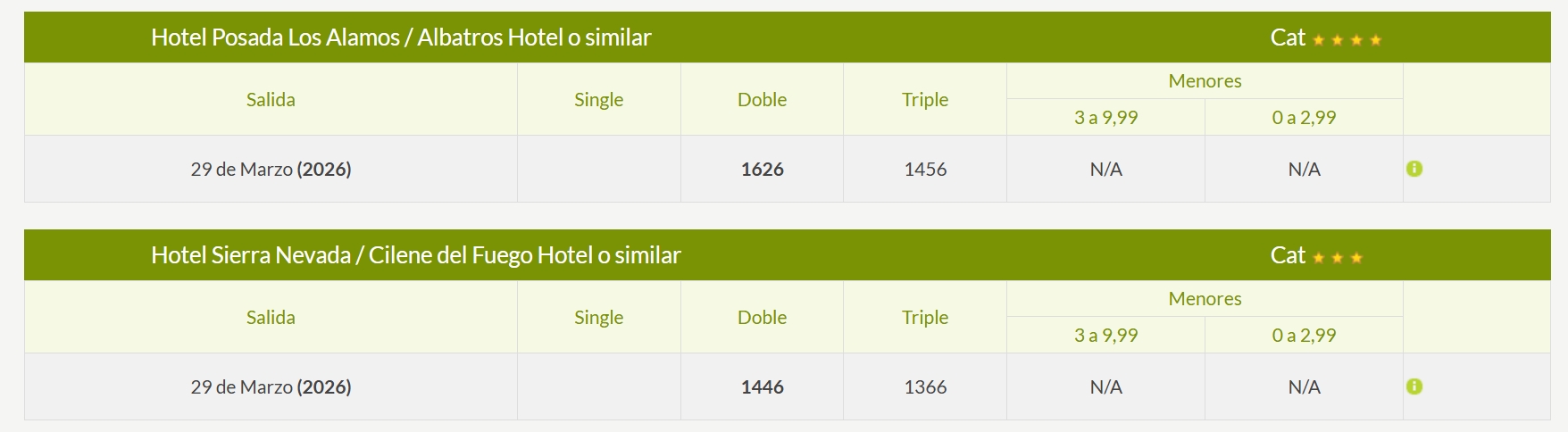This screenshot has height=432, width=1568.
Task: Click the four-star rating of Posada Los Alamos
Action: pyautogui.click(x=1347, y=39)
